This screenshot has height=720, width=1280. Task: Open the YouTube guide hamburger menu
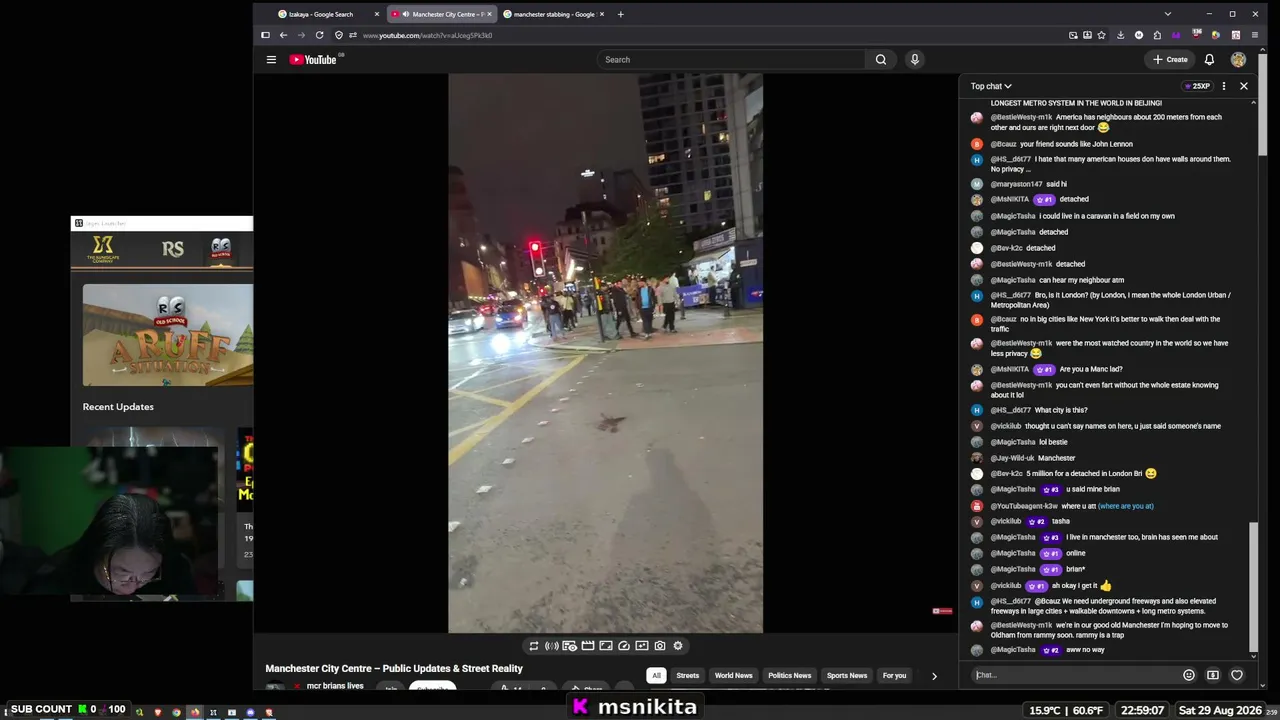pyautogui.click(x=271, y=59)
